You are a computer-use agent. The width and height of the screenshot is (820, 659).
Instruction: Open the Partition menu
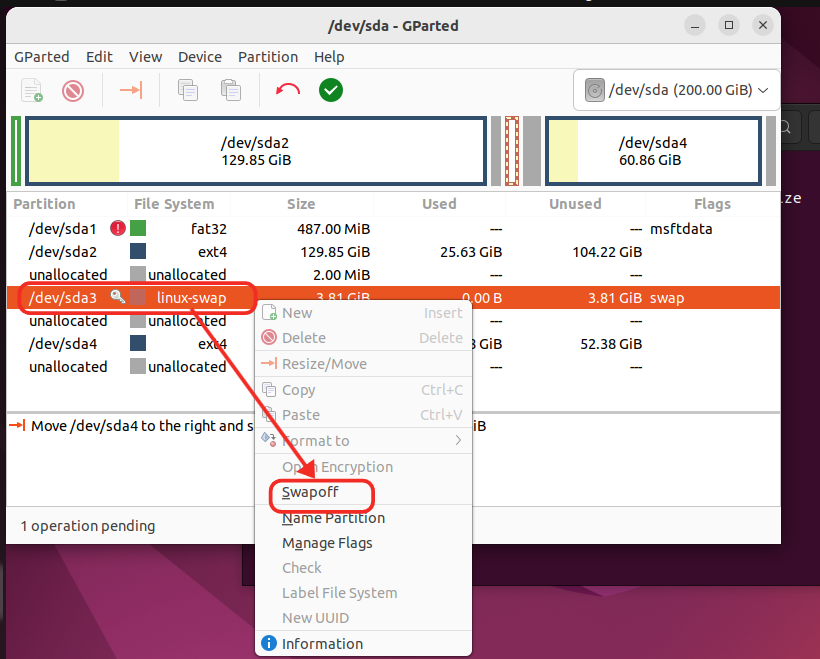pos(268,56)
